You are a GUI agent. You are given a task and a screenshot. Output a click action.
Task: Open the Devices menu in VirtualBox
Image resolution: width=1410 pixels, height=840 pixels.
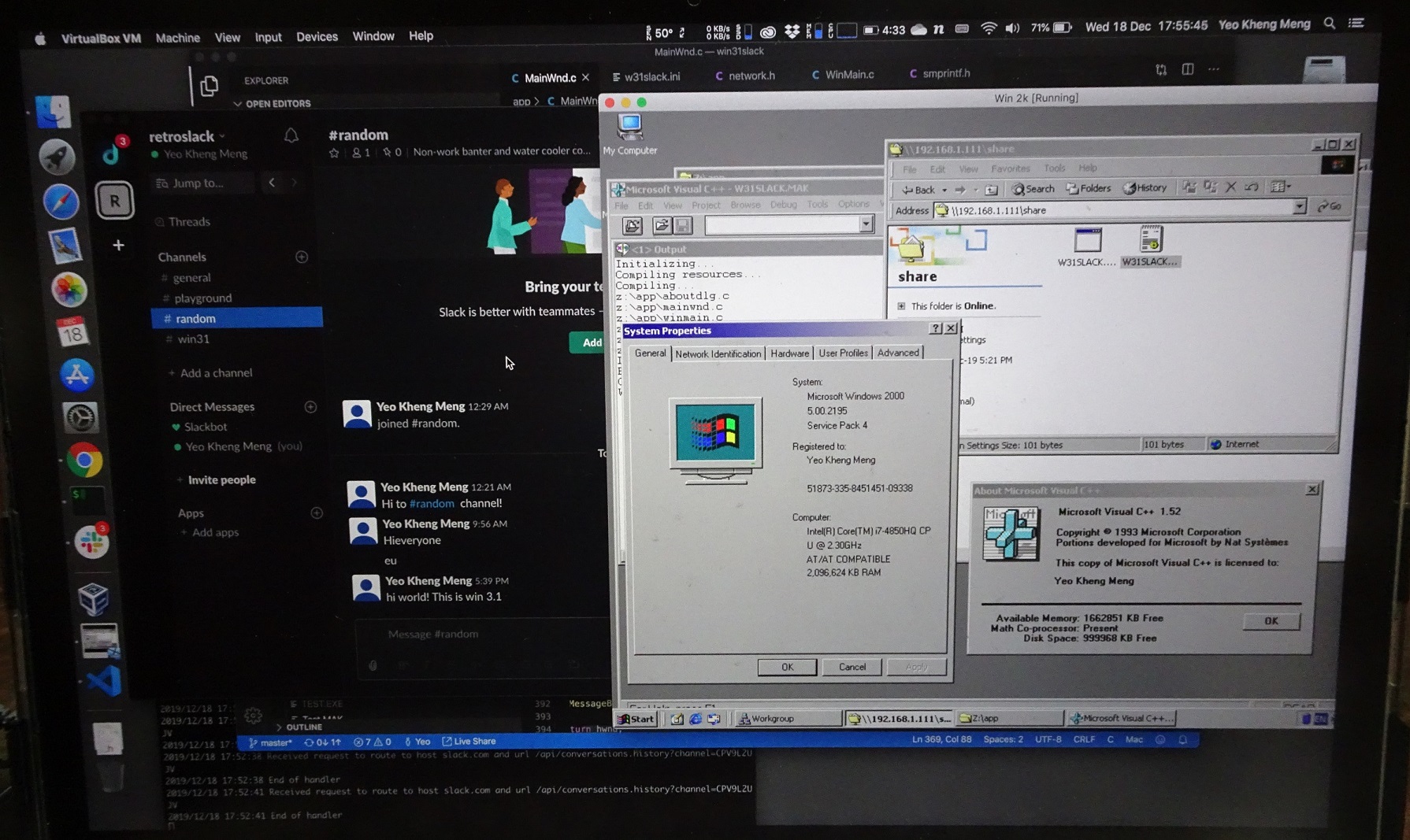pyautogui.click(x=317, y=36)
